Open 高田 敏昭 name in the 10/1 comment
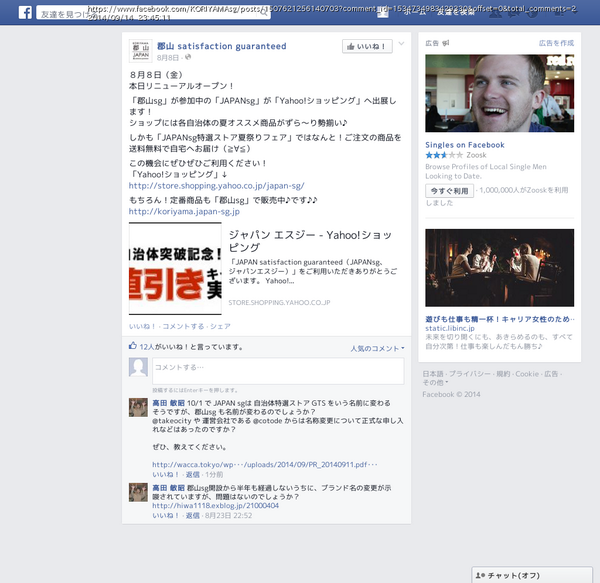Screen dimensions: 600x583 coord(168,403)
